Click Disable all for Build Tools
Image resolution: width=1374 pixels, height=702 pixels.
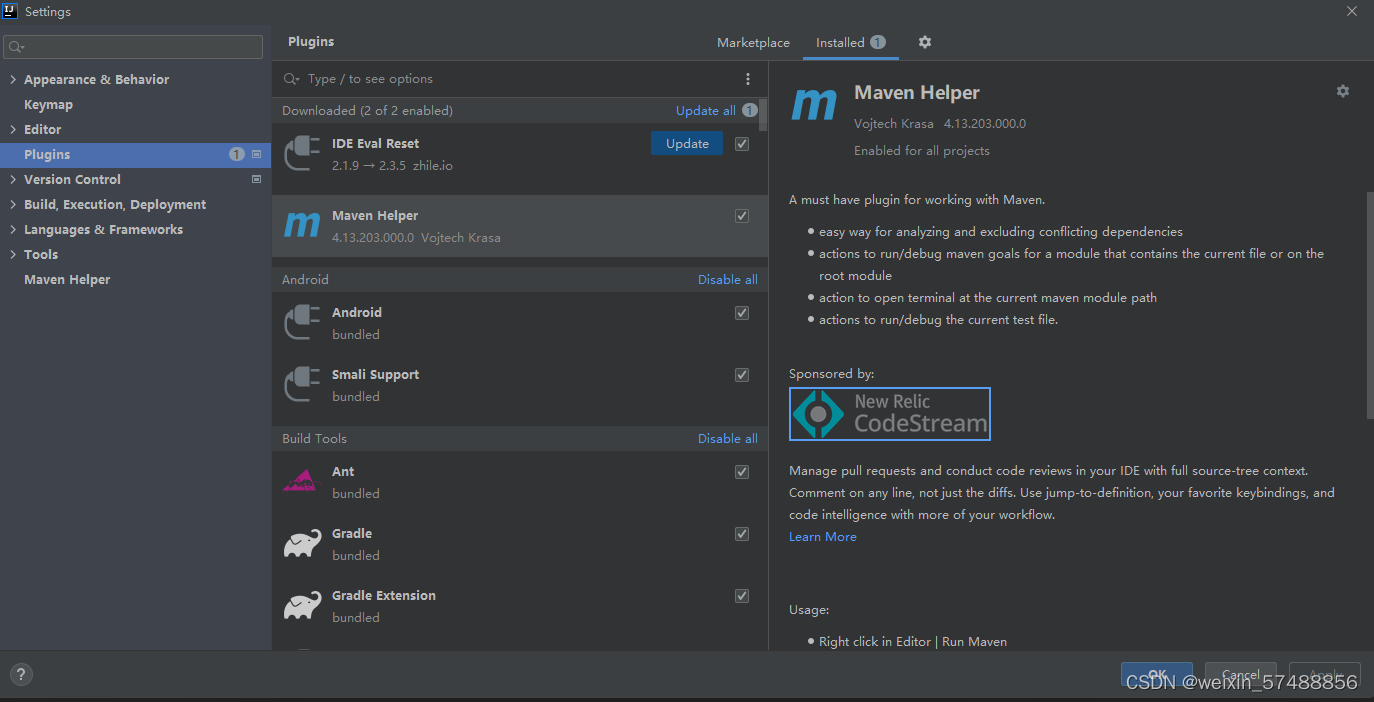pyautogui.click(x=728, y=439)
